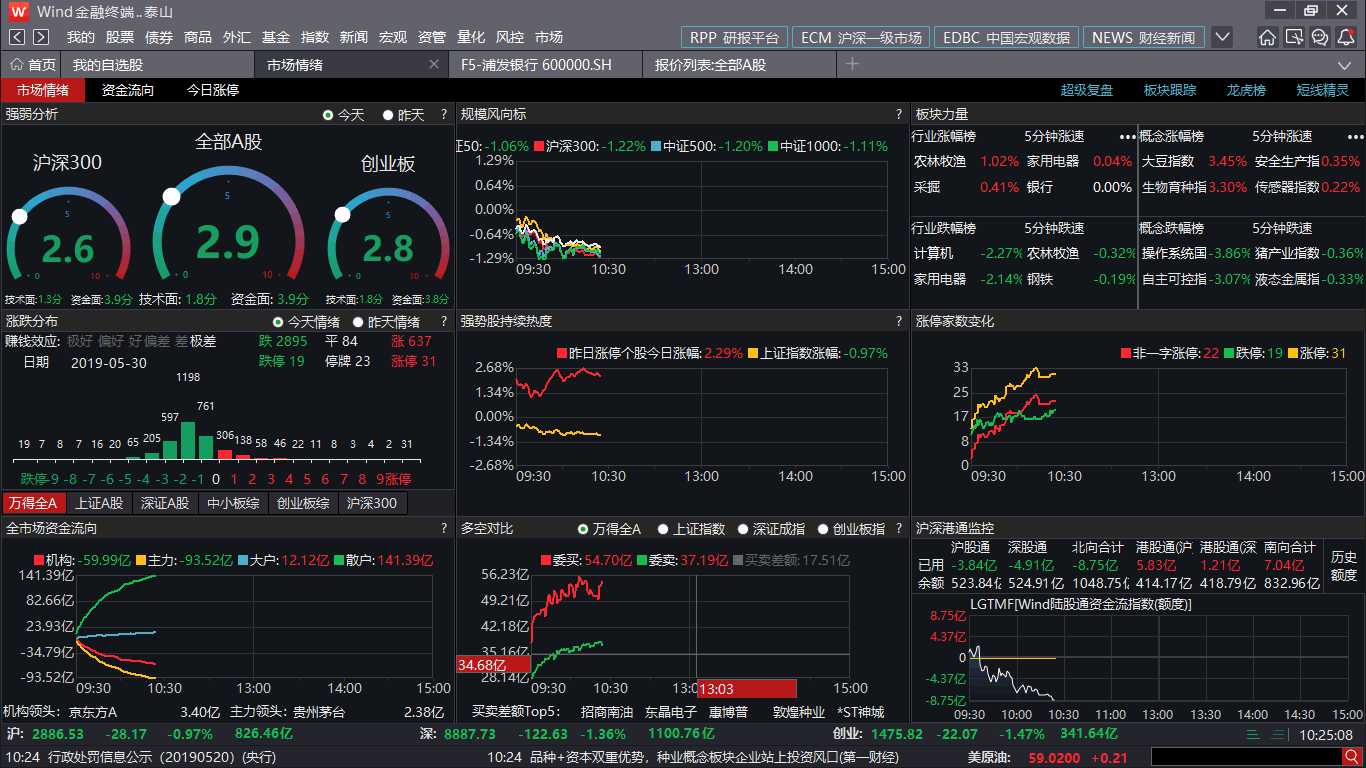This screenshot has height=768, width=1366.
Task: Go to the 首页 home tab
Action: coord(33,64)
